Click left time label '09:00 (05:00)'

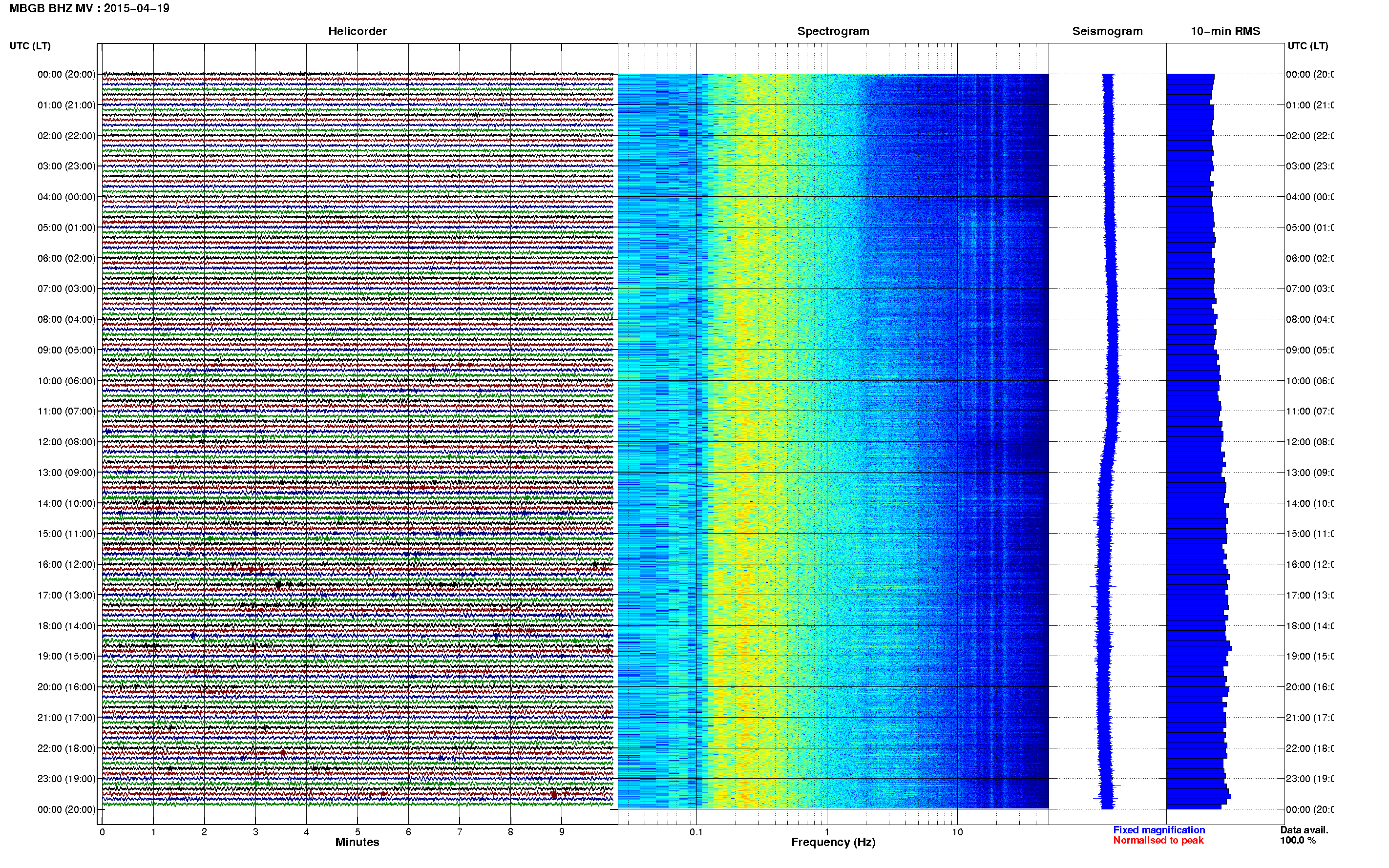66,350
